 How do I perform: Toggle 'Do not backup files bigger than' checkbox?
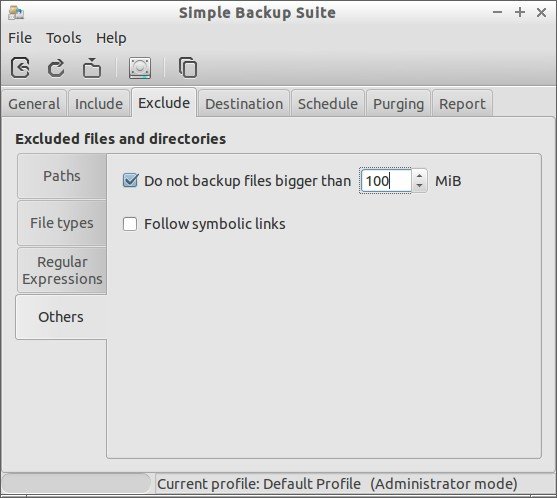coord(130,180)
